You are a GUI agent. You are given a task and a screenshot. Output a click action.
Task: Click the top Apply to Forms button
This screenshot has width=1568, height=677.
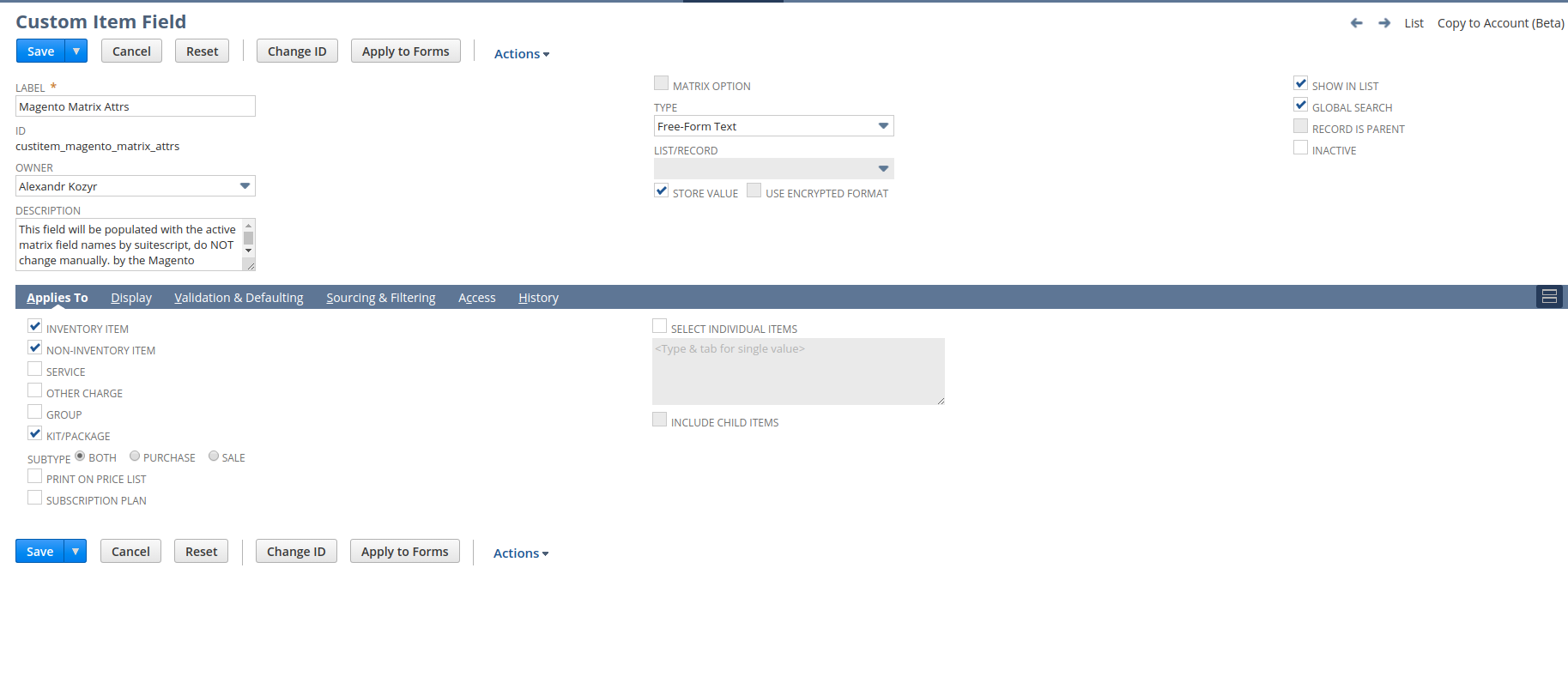(x=406, y=51)
